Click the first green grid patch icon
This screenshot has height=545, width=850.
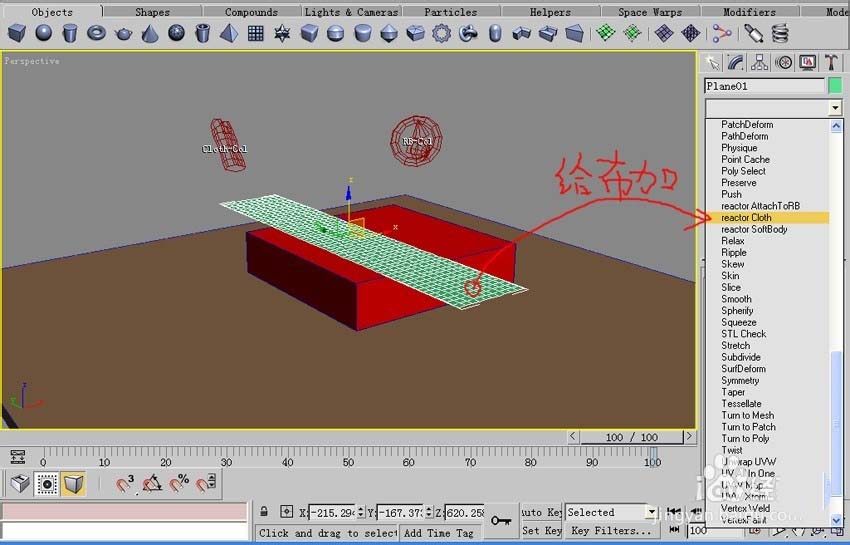pos(606,34)
